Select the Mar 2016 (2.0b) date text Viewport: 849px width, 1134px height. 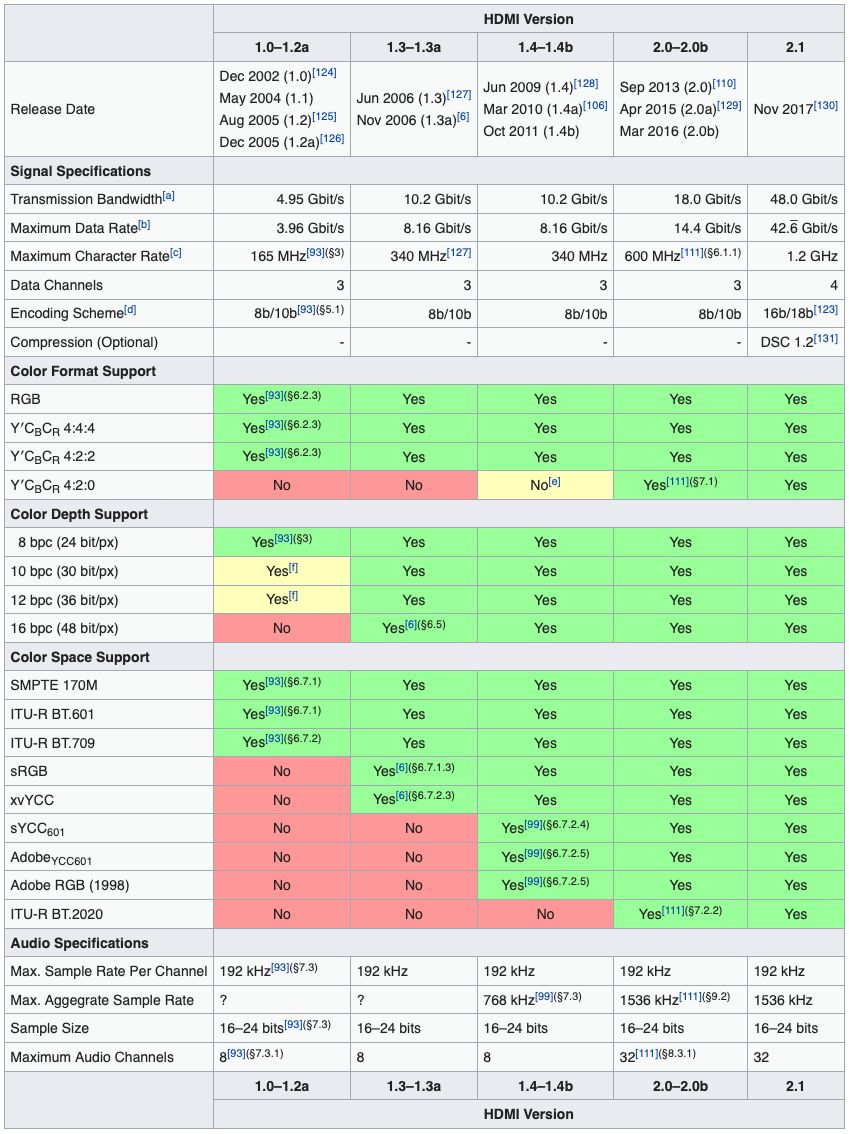point(669,132)
